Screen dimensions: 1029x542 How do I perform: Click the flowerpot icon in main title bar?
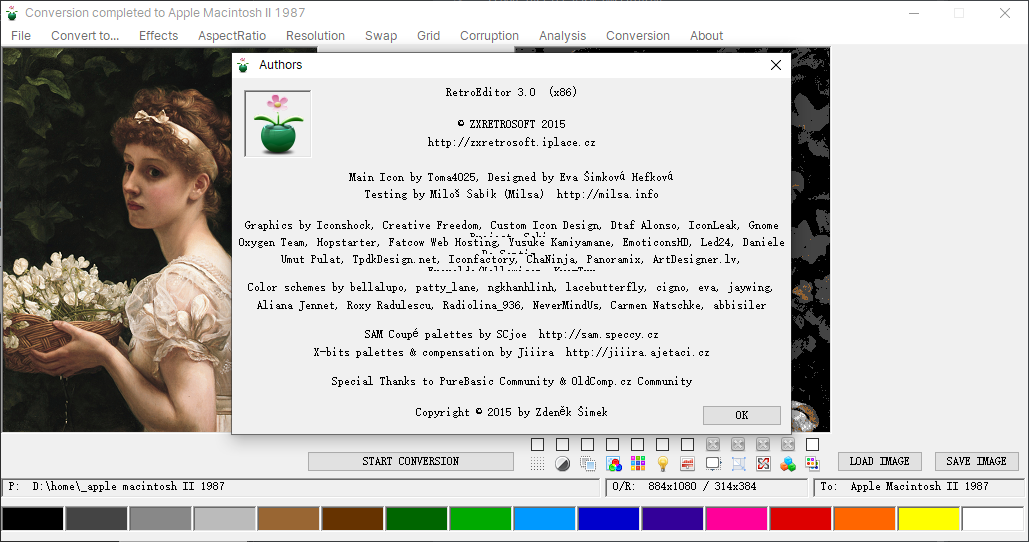pyautogui.click(x=12, y=12)
